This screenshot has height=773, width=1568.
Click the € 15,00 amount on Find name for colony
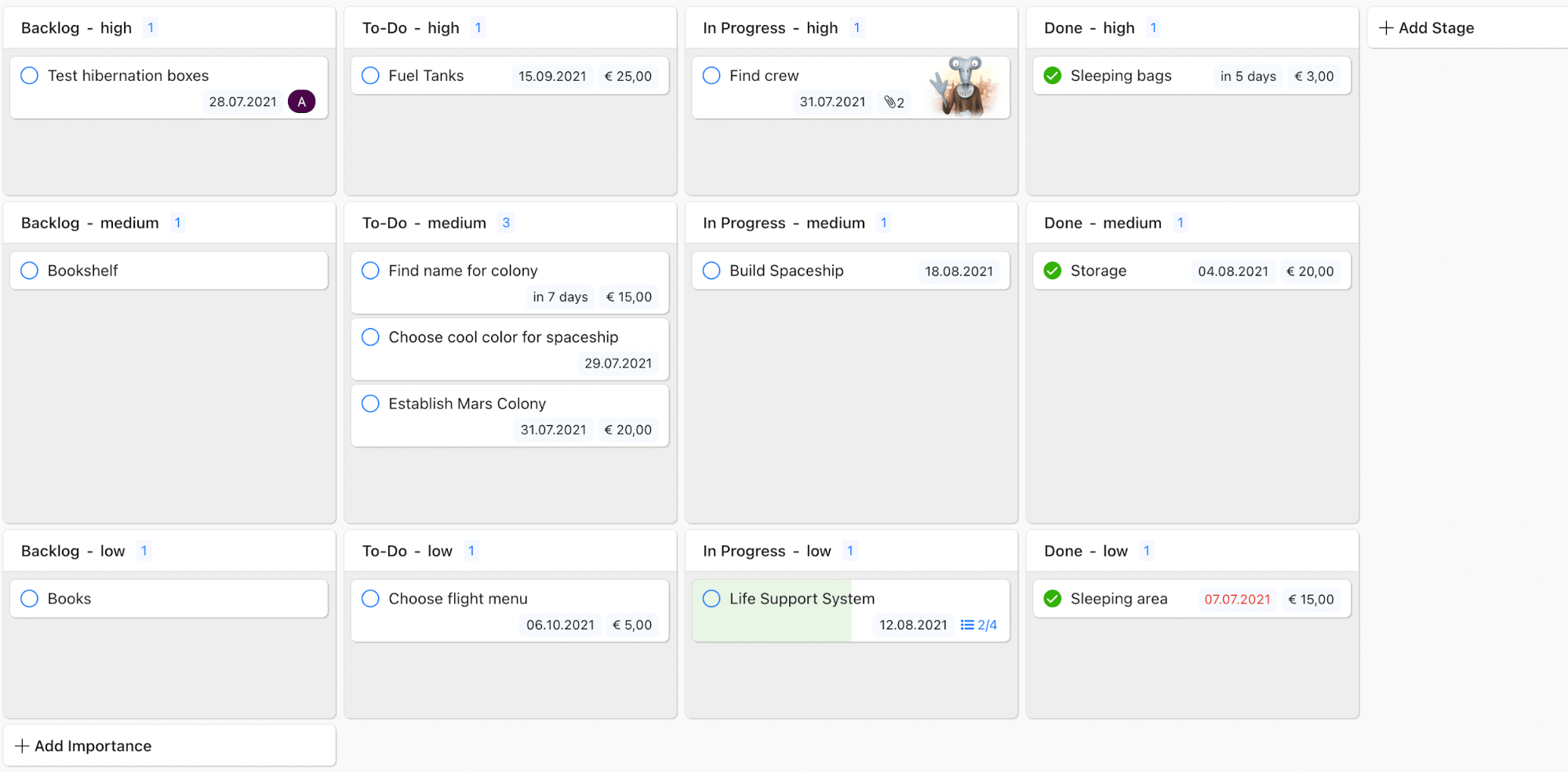[x=629, y=297]
